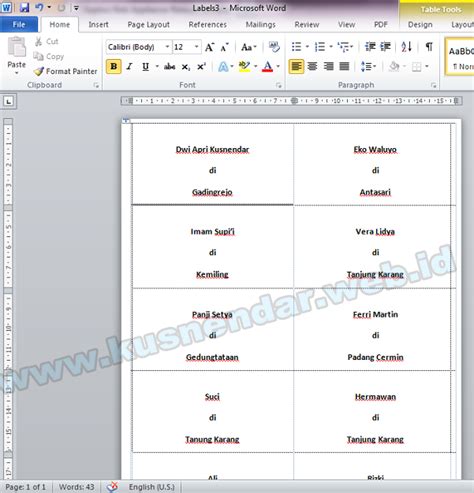
Task: Click the Borders icon
Action: pyautogui.click(x=416, y=67)
